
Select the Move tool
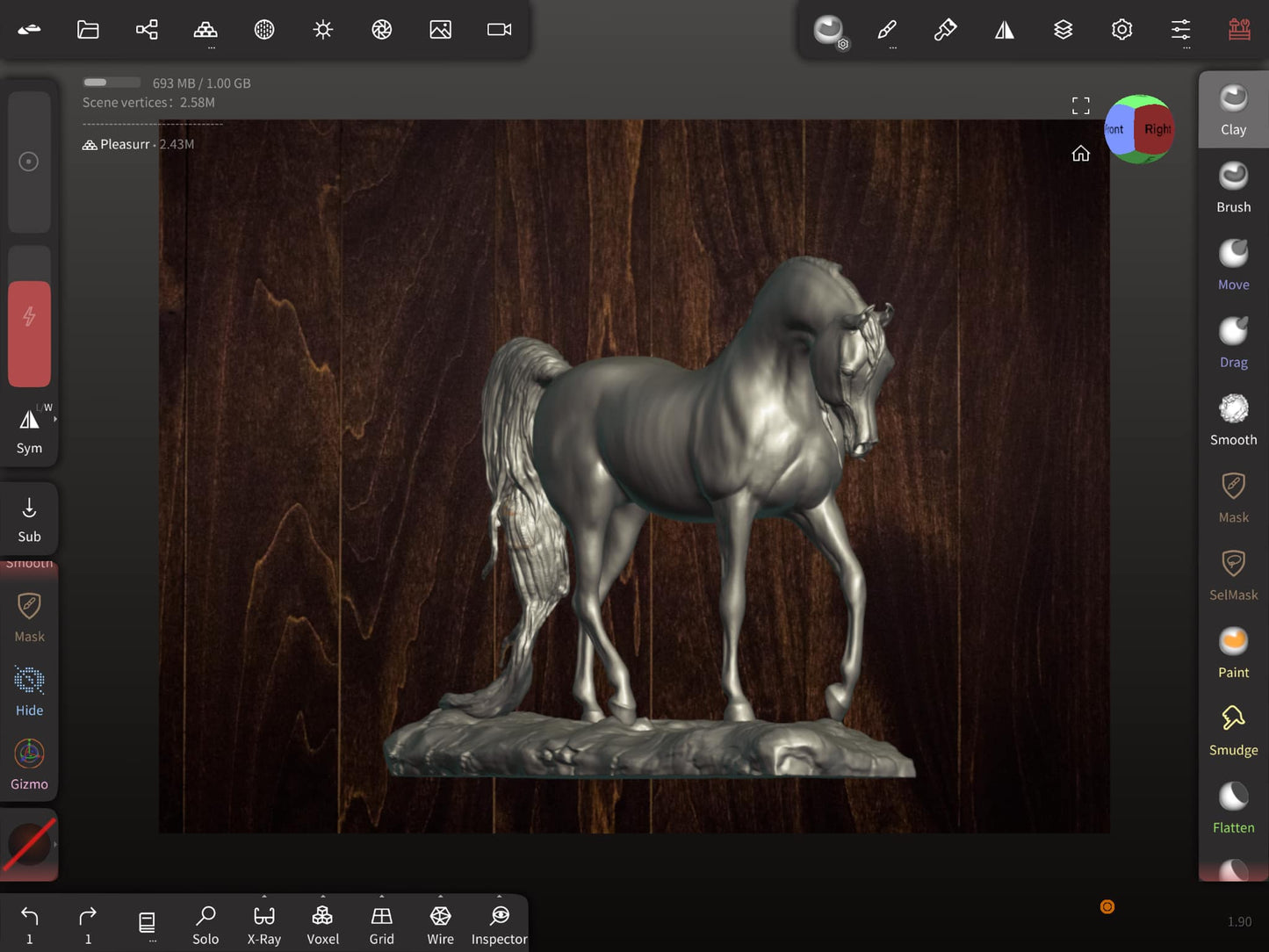click(1234, 264)
